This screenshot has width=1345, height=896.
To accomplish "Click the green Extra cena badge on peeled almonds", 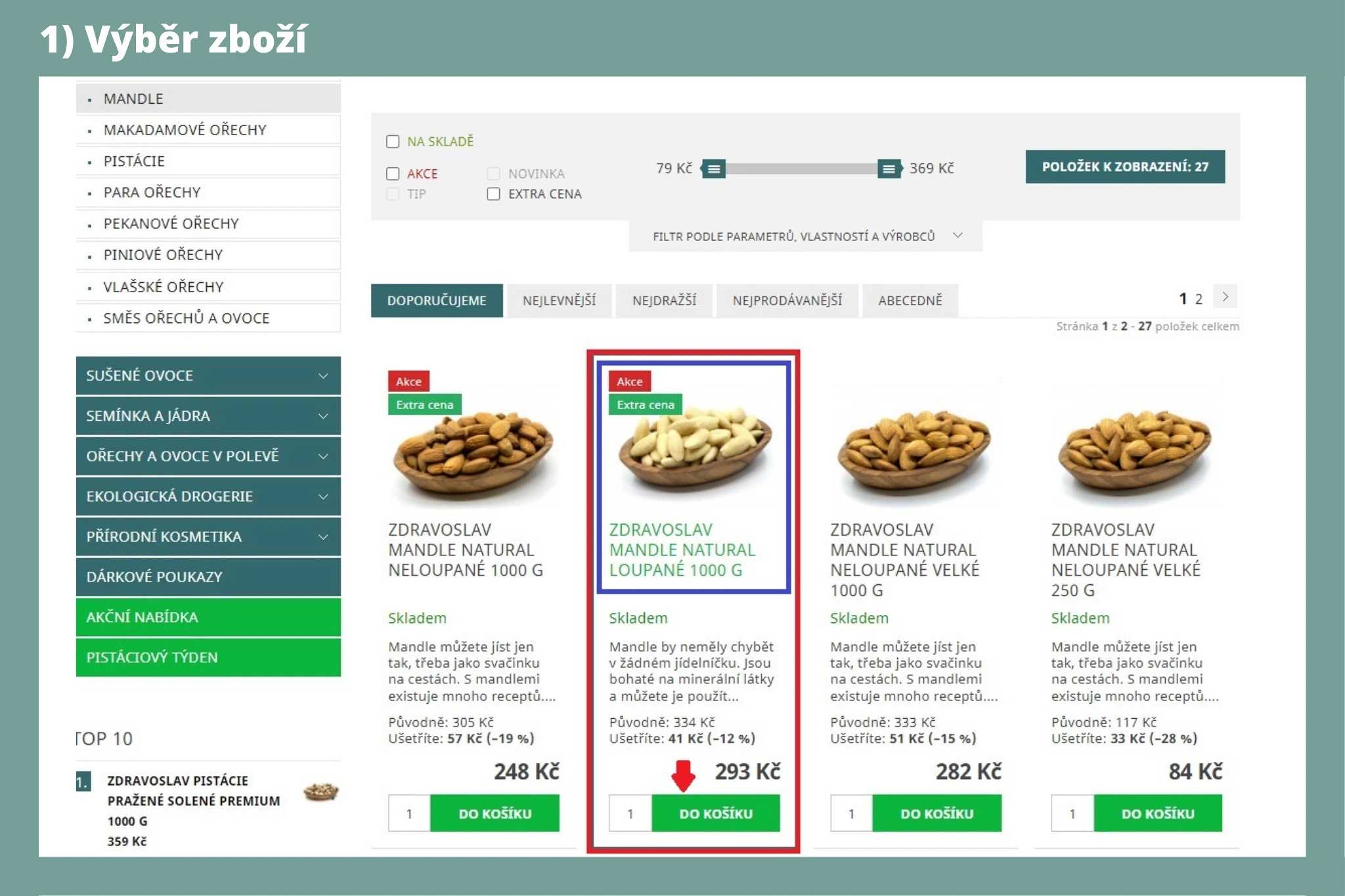I will tap(646, 405).
